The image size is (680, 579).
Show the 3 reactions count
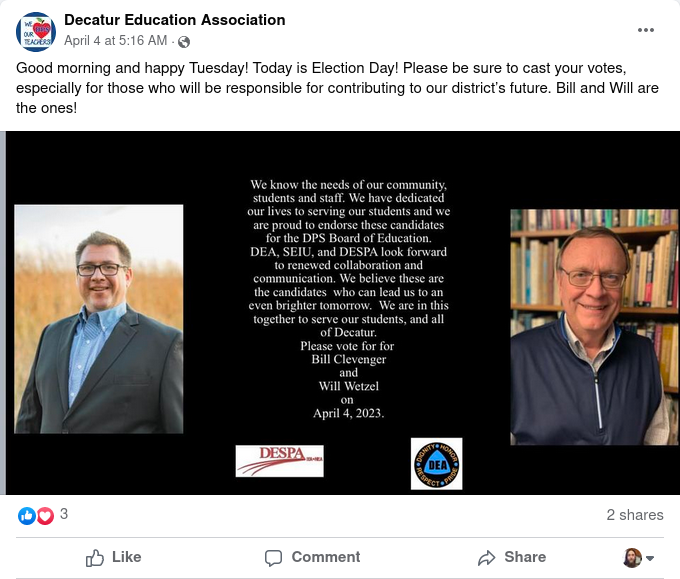(x=64, y=514)
